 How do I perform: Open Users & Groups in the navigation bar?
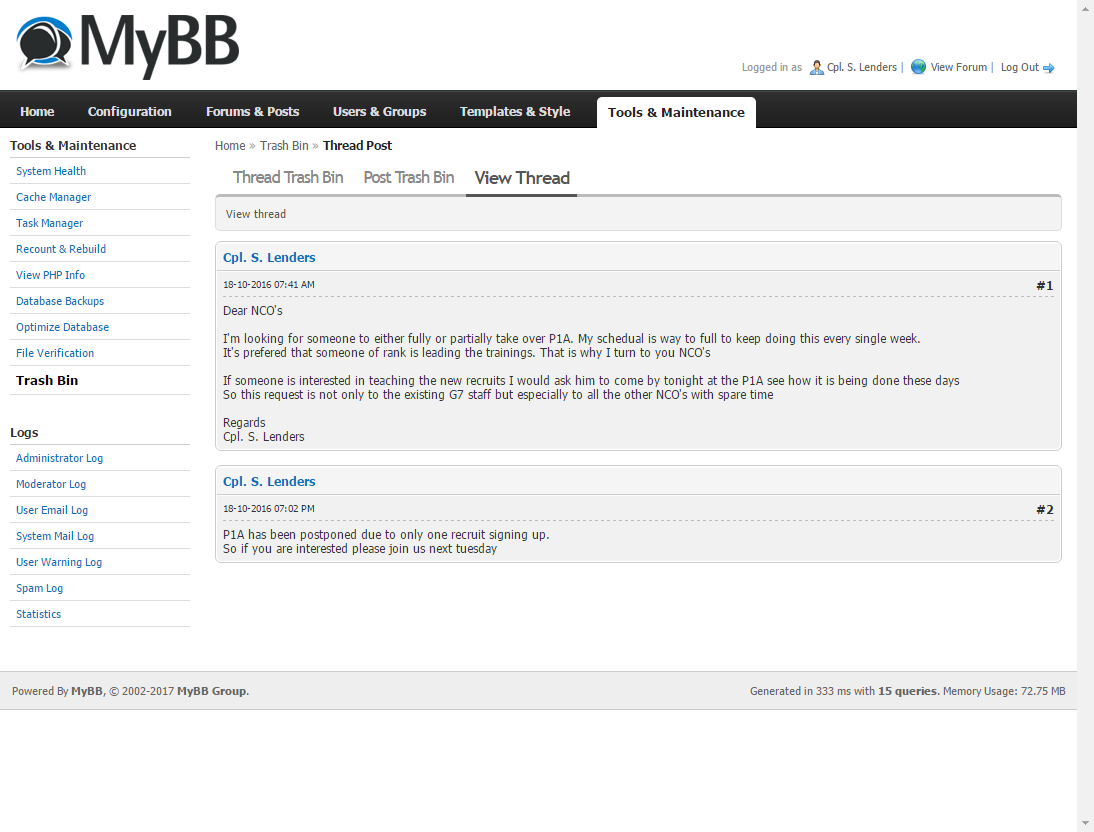pos(379,112)
